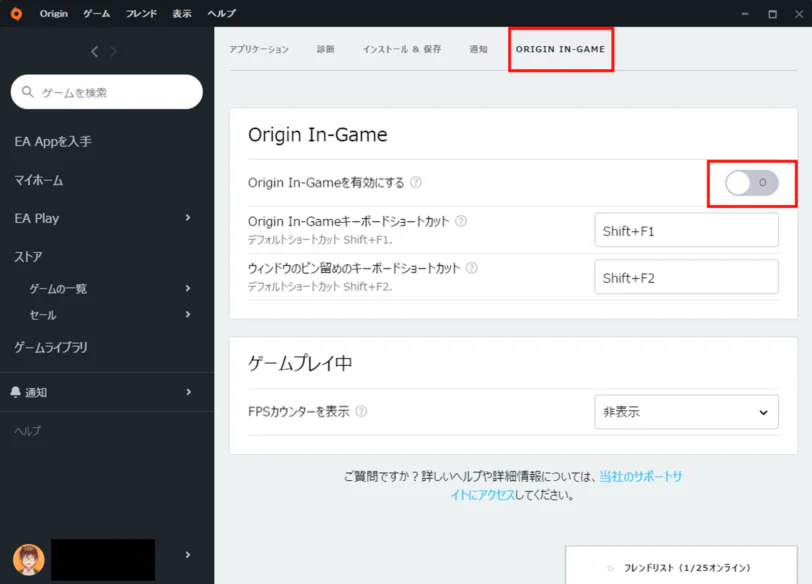Minimize the Origin window
Viewport: 812px width, 584px height.
(x=745, y=14)
